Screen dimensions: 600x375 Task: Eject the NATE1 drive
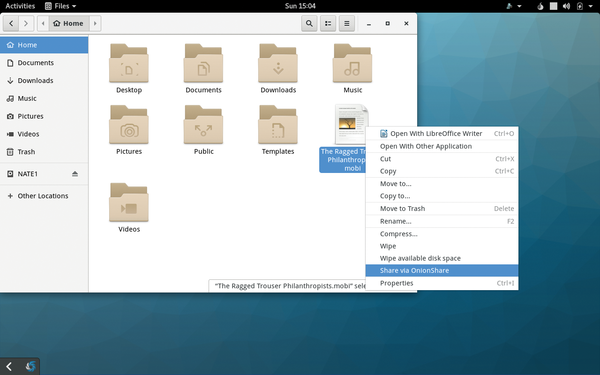[x=75, y=174]
